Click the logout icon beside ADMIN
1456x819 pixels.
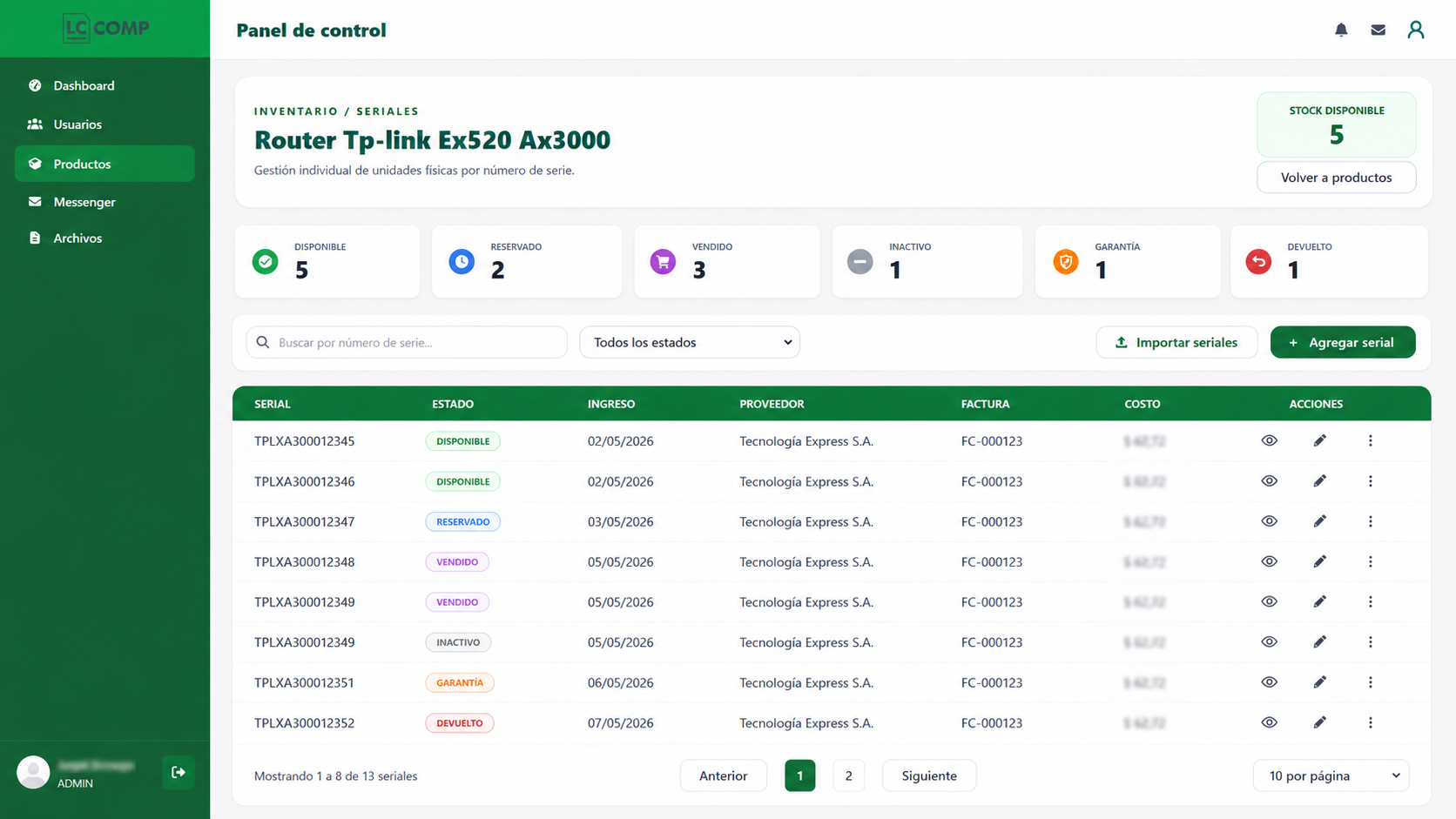[179, 772]
